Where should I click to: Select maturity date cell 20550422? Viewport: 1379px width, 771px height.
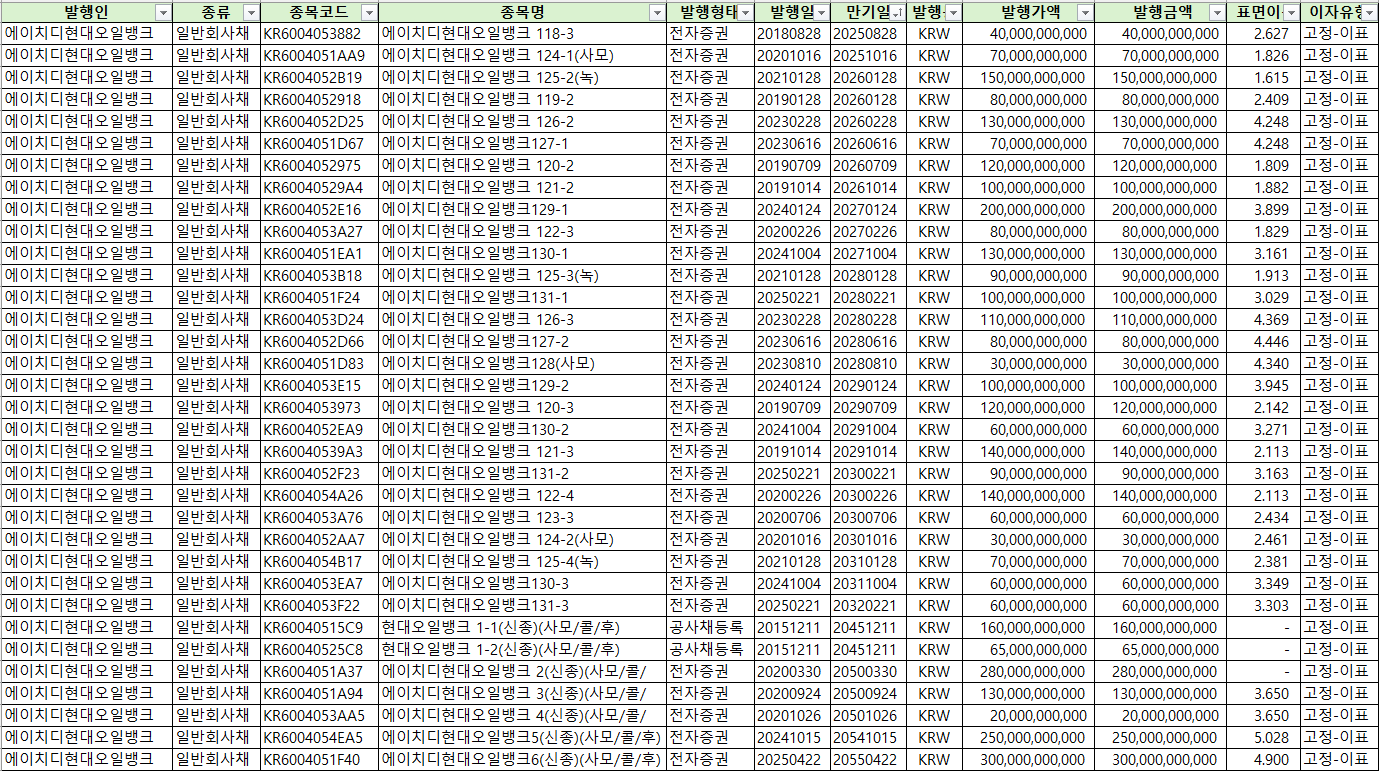tap(868, 759)
